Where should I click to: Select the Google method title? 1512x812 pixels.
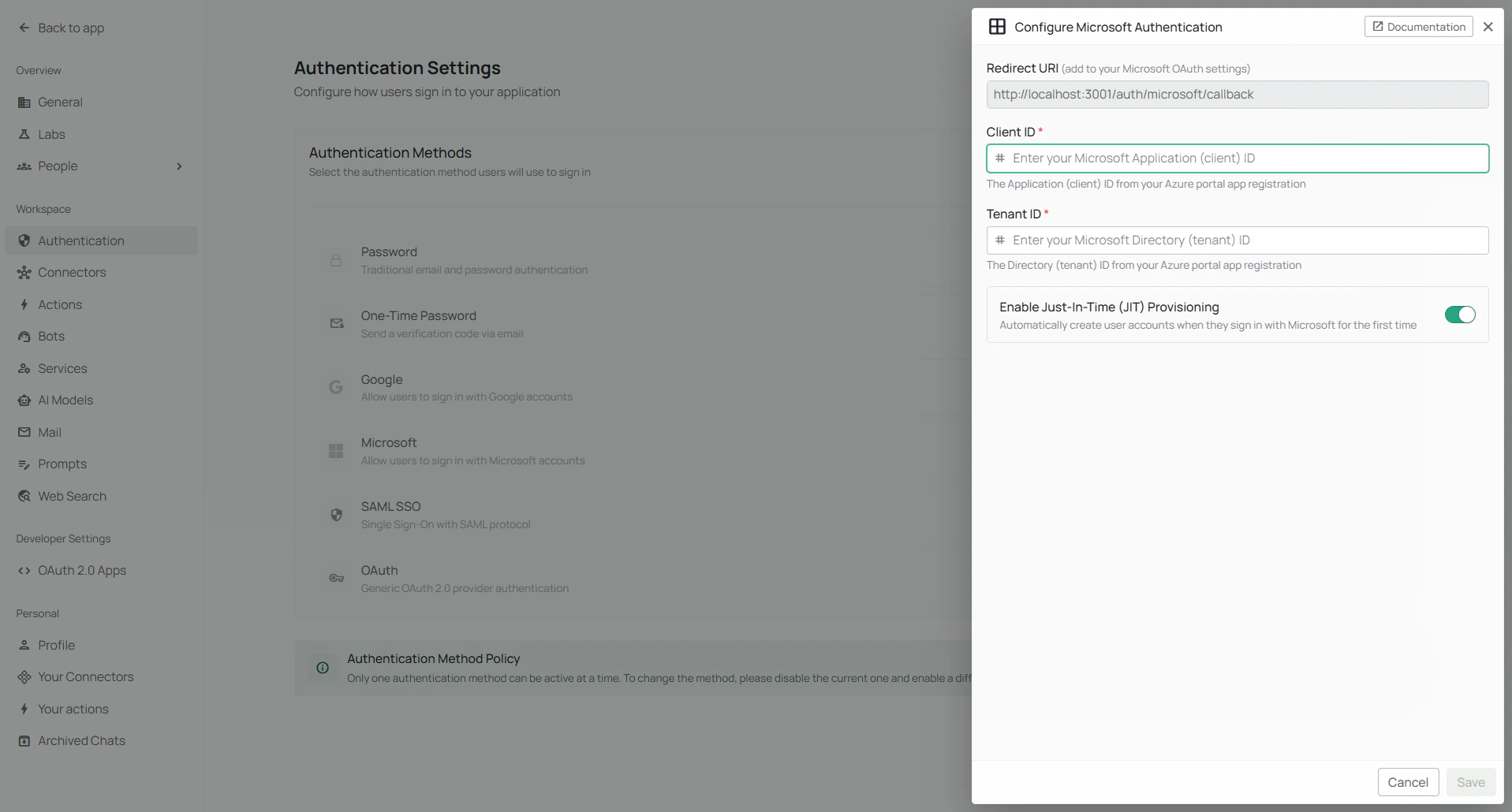(382, 379)
